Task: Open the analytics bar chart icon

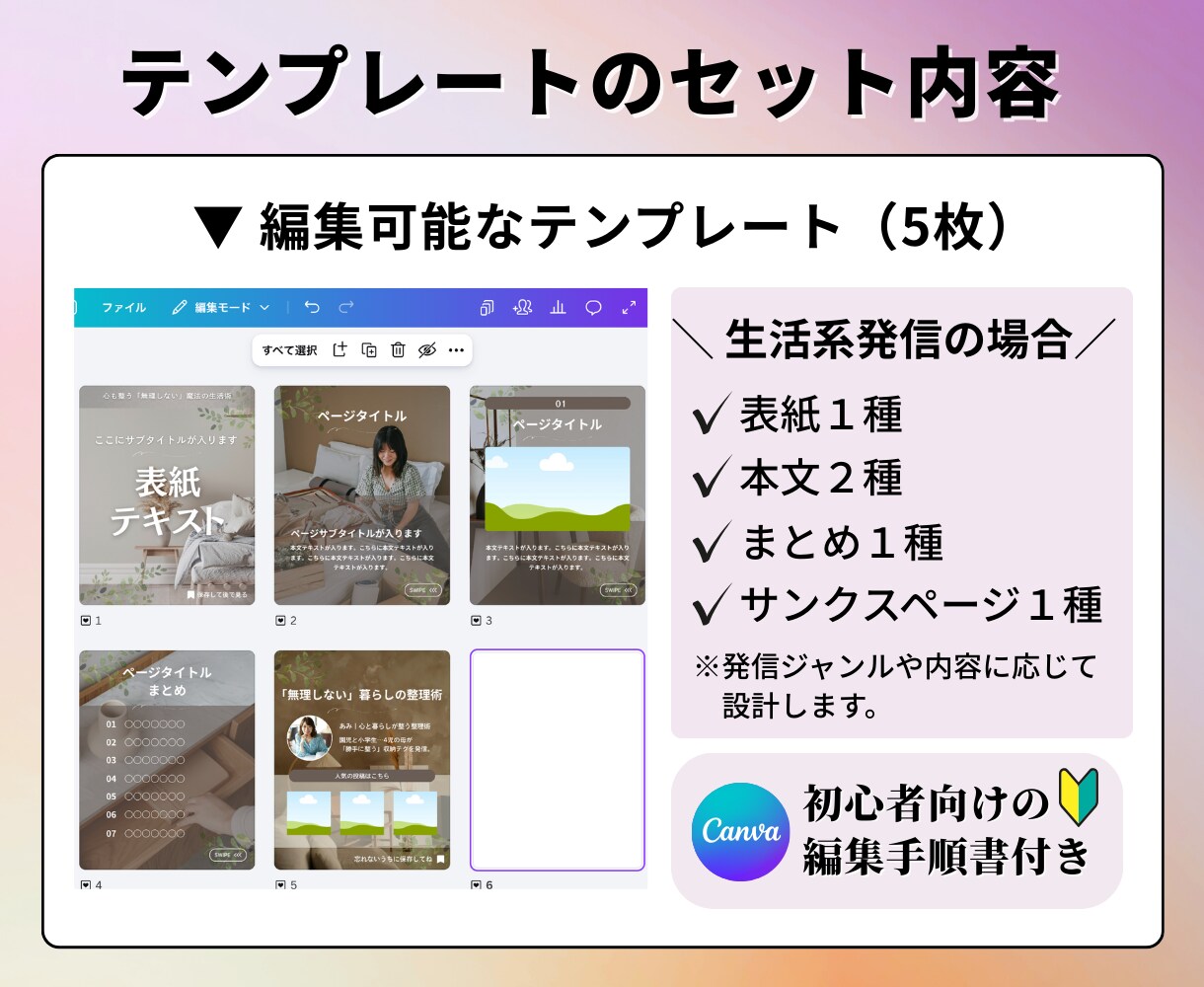Action: [x=558, y=308]
